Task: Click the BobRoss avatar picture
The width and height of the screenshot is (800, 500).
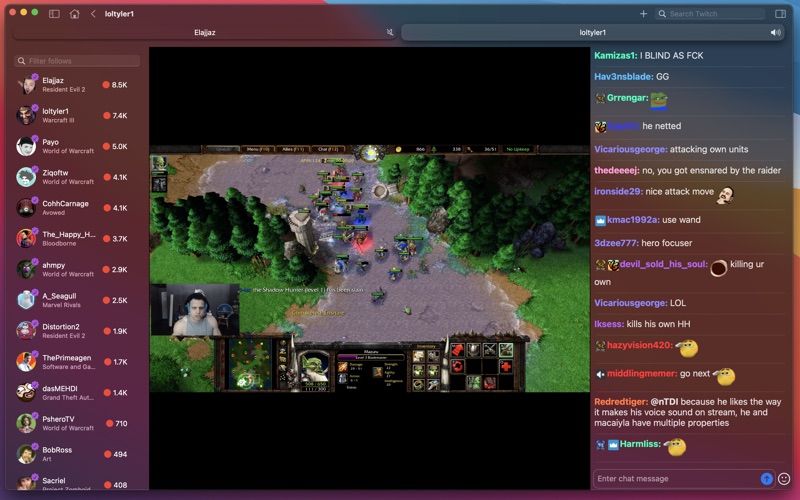Action: point(26,455)
